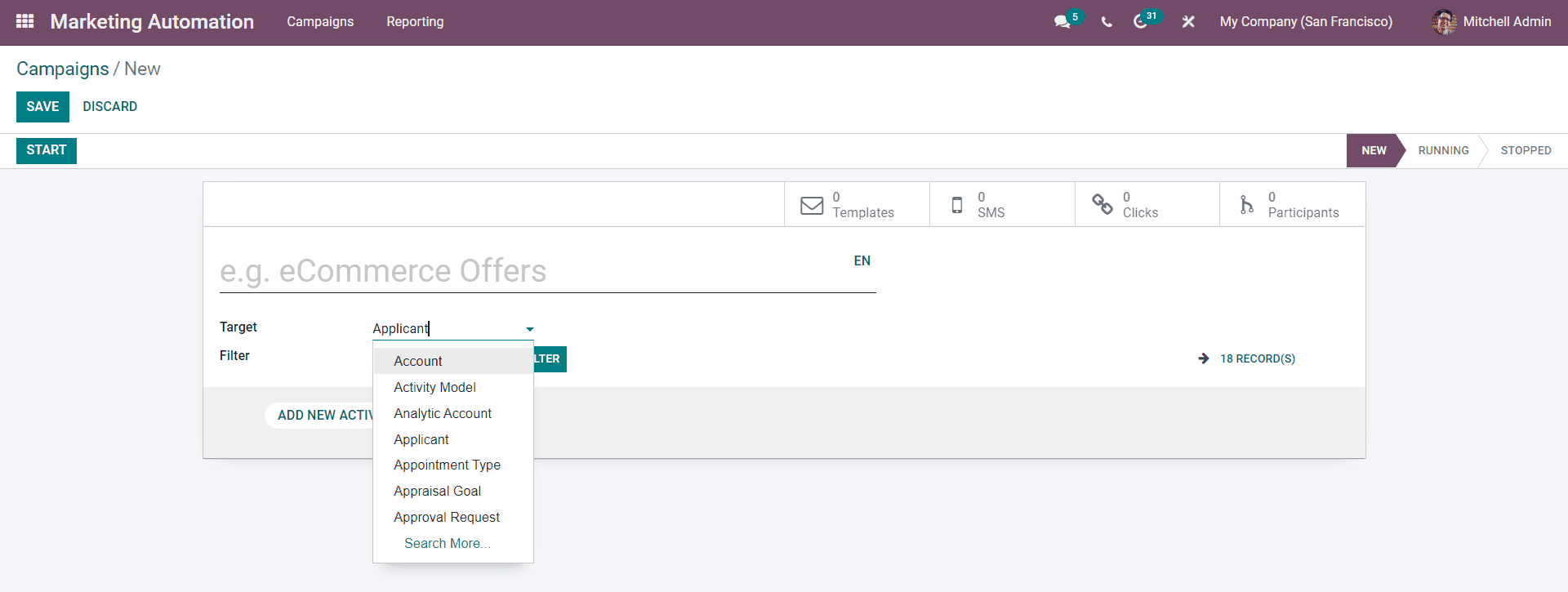Select the STOPPED status stage
1568x592 pixels.
[x=1526, y=150]
